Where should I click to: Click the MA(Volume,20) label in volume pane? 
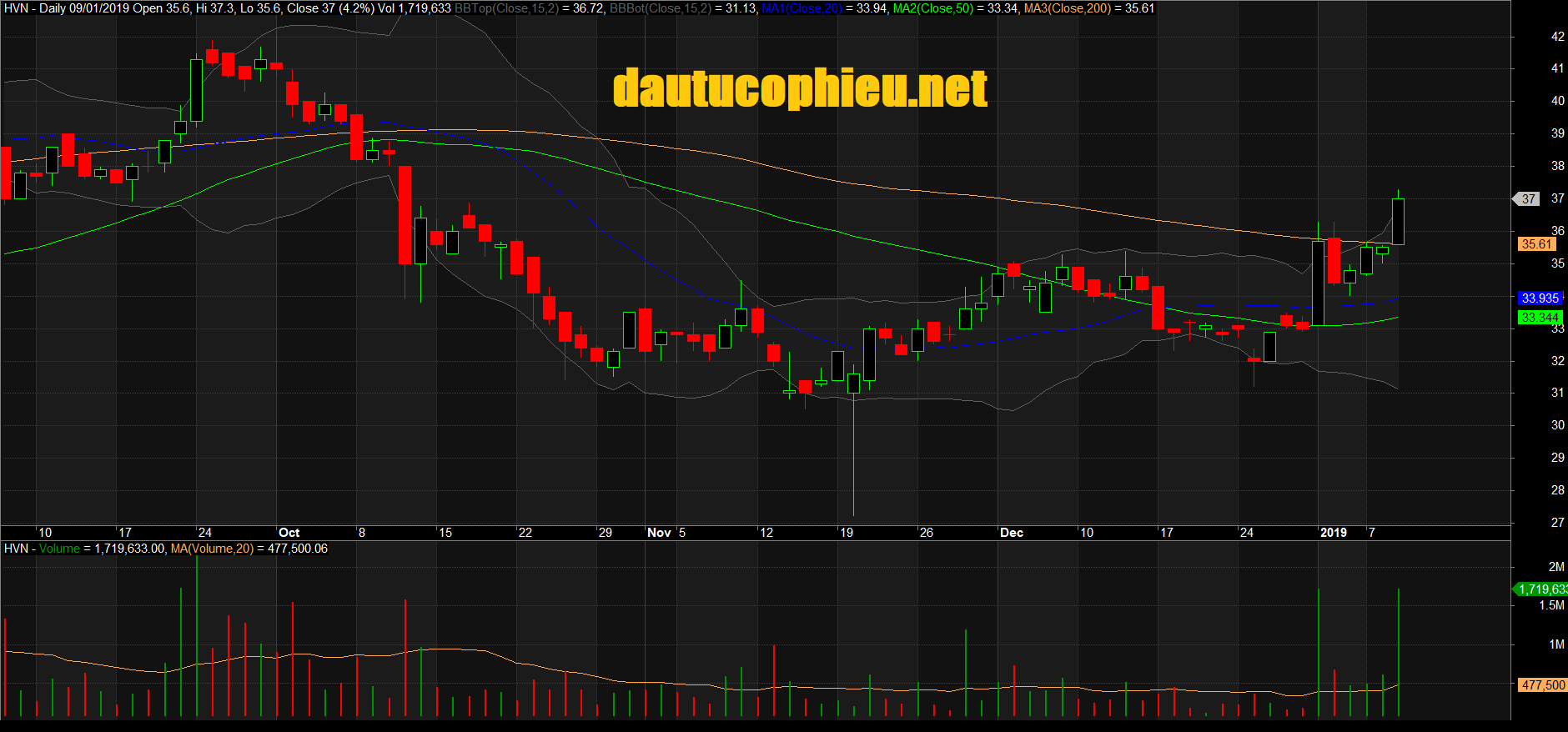pyautogui.click(x=212, y=549)
